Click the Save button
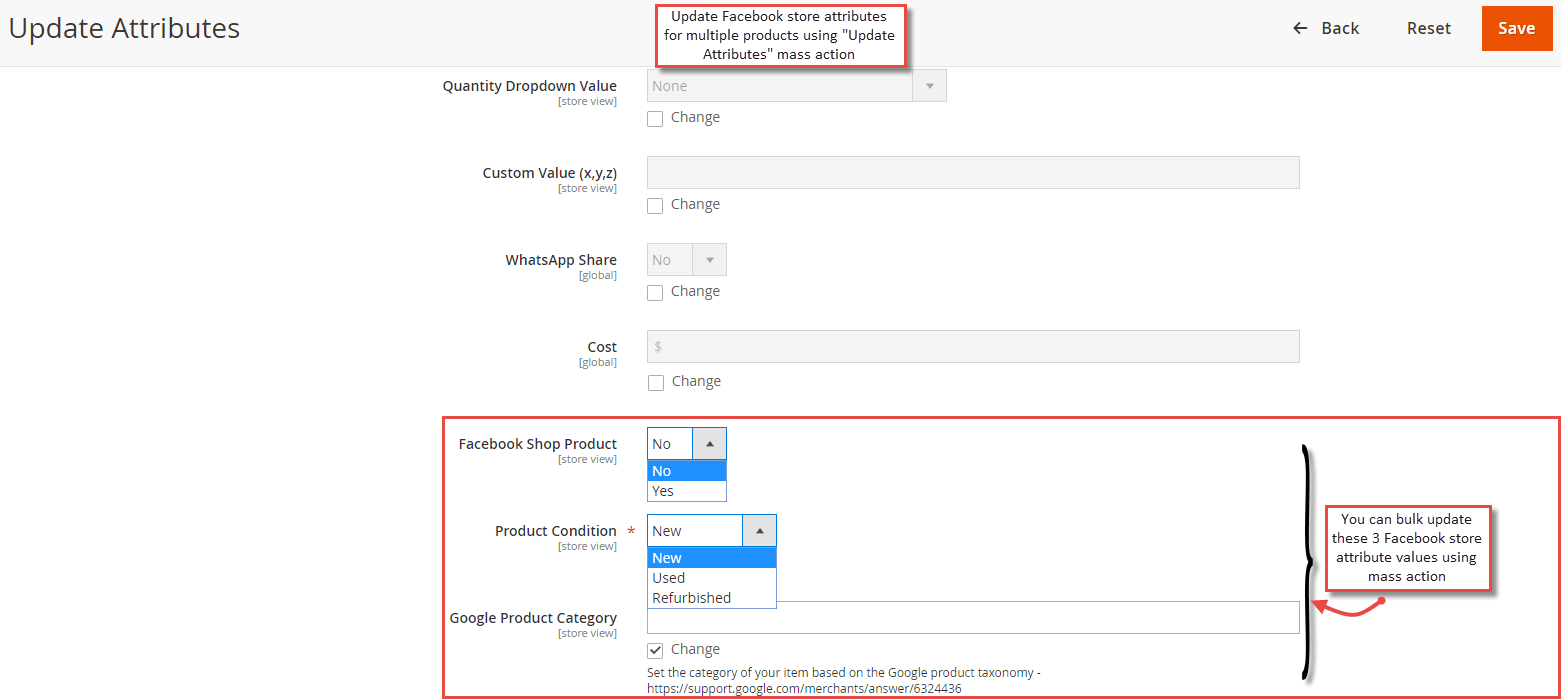Image resolution: width=1561 pixels, height=699 pixels. tap(1516, 28)
